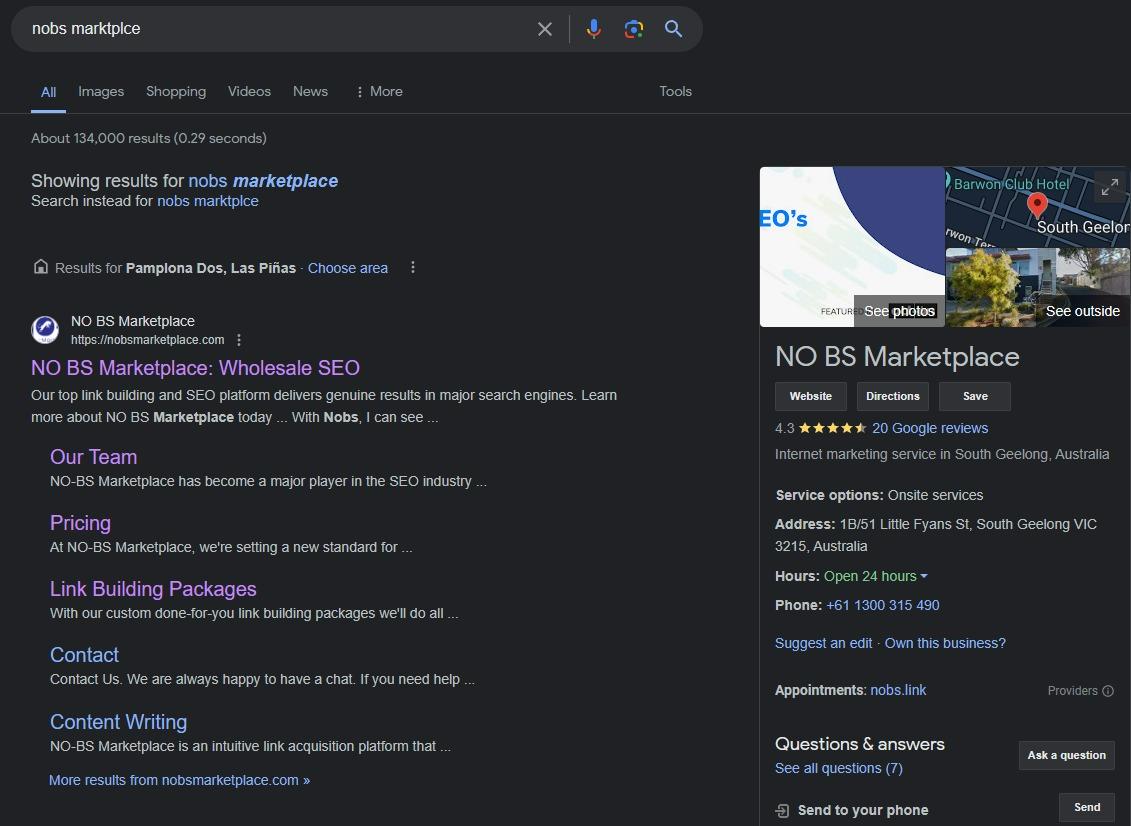
Task: Clear the search query with X icon
Action: click(x=545, y=29)
